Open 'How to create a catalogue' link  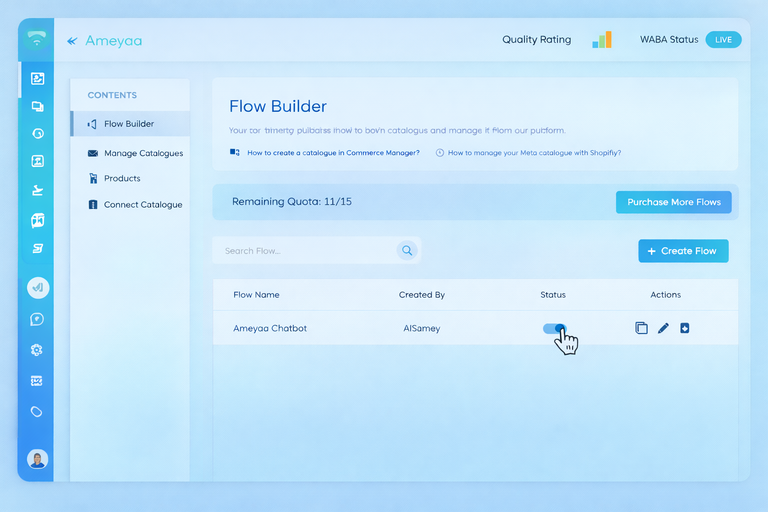[332, 153]
